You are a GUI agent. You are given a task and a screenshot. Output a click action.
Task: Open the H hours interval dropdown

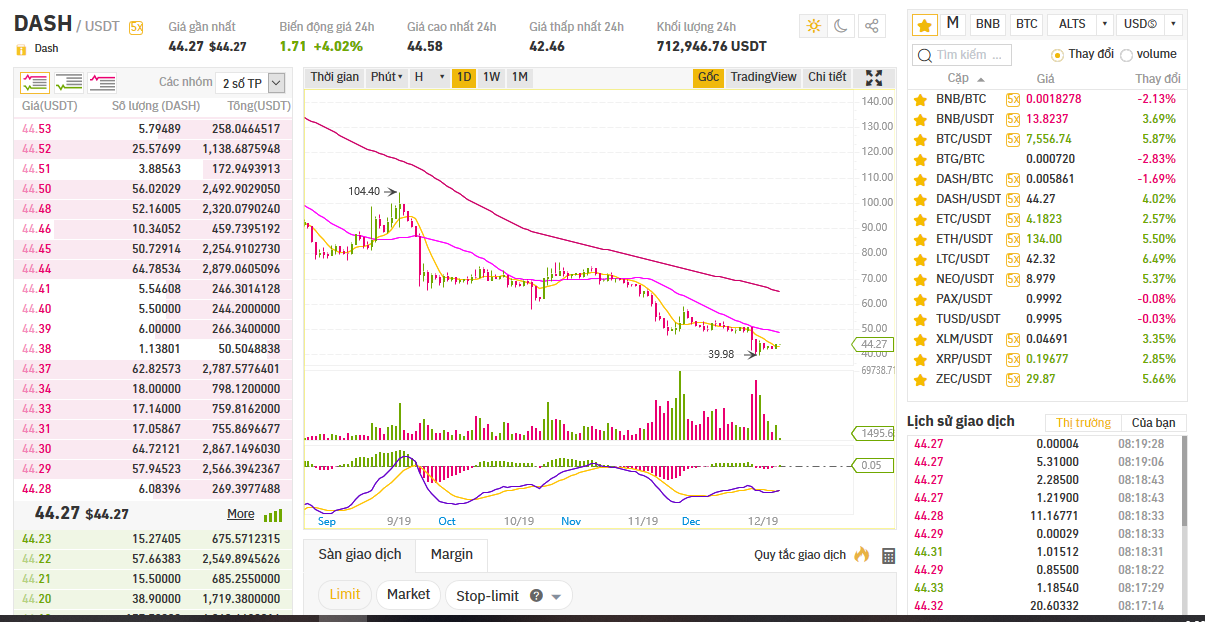coord(429,77)
